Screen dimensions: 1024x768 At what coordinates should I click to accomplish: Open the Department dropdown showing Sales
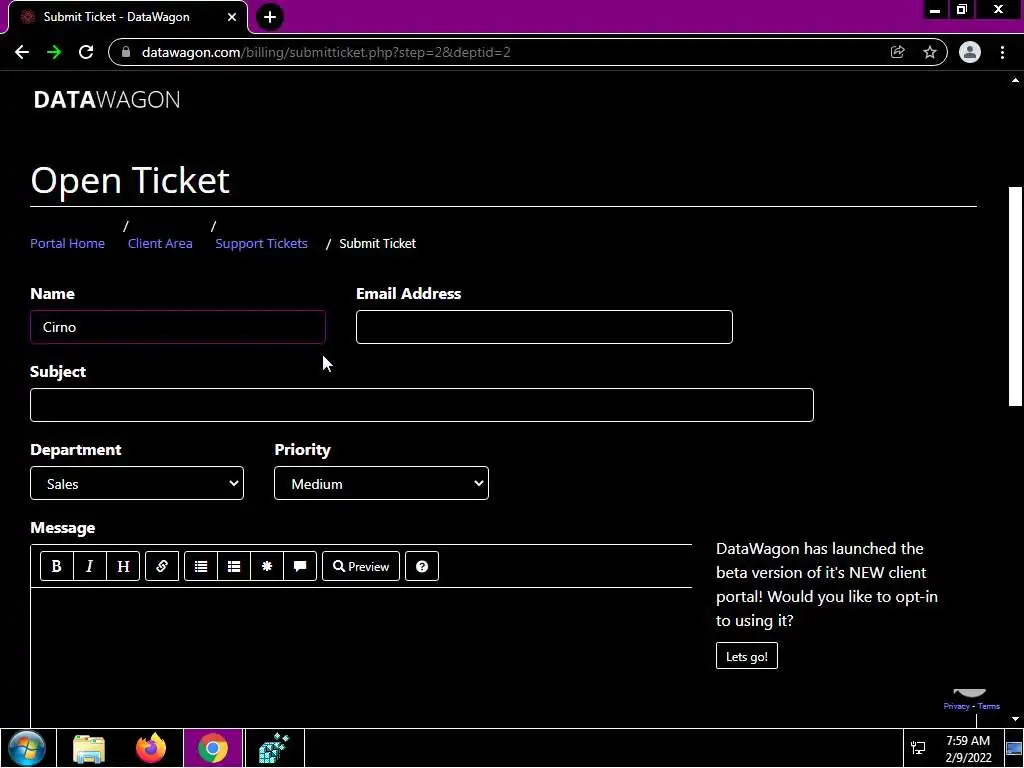[x=137, y=483]
